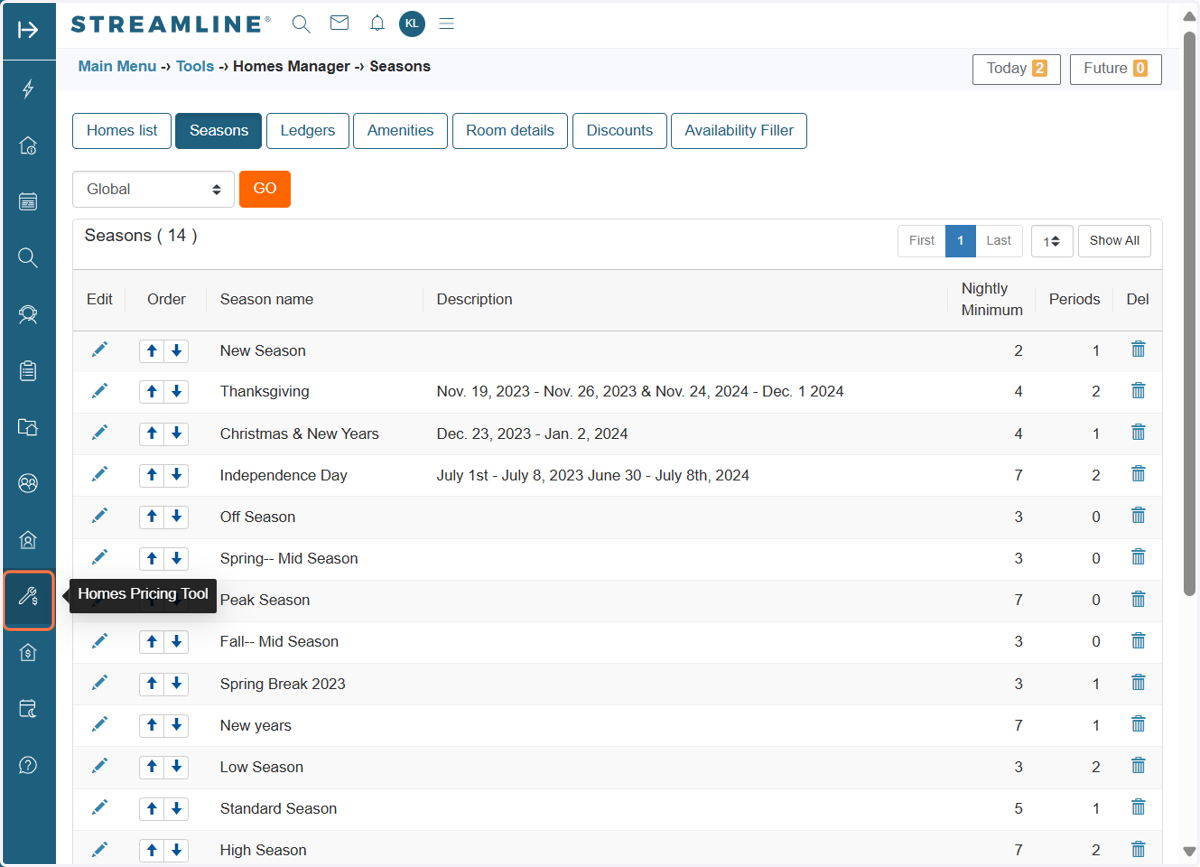Open the sidebar headset support icon
The width and height of the screenshot is (1200, 867).
(x=28, y=315)
